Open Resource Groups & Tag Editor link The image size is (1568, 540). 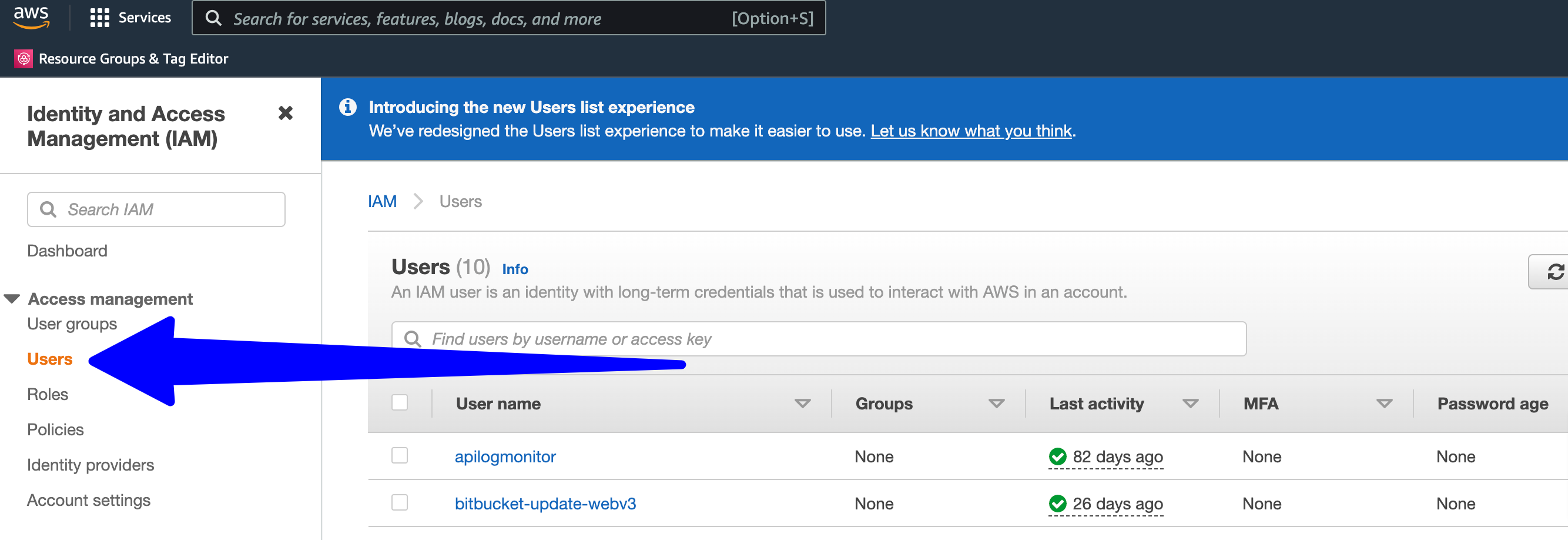[x=133, y=58]
